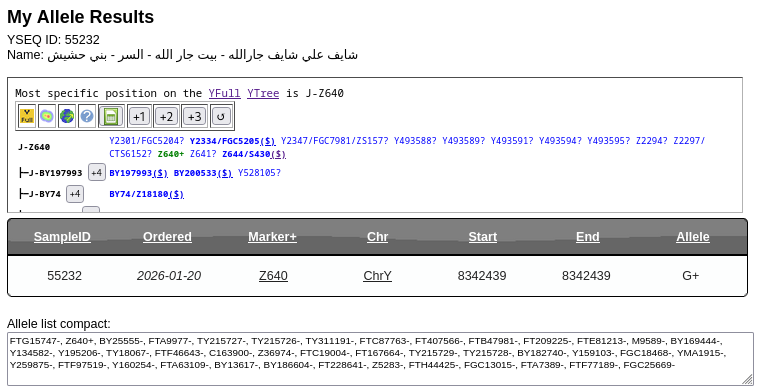The image size is (763, 392).
Task: Open the yellow YFull icon
Action: 27,116
